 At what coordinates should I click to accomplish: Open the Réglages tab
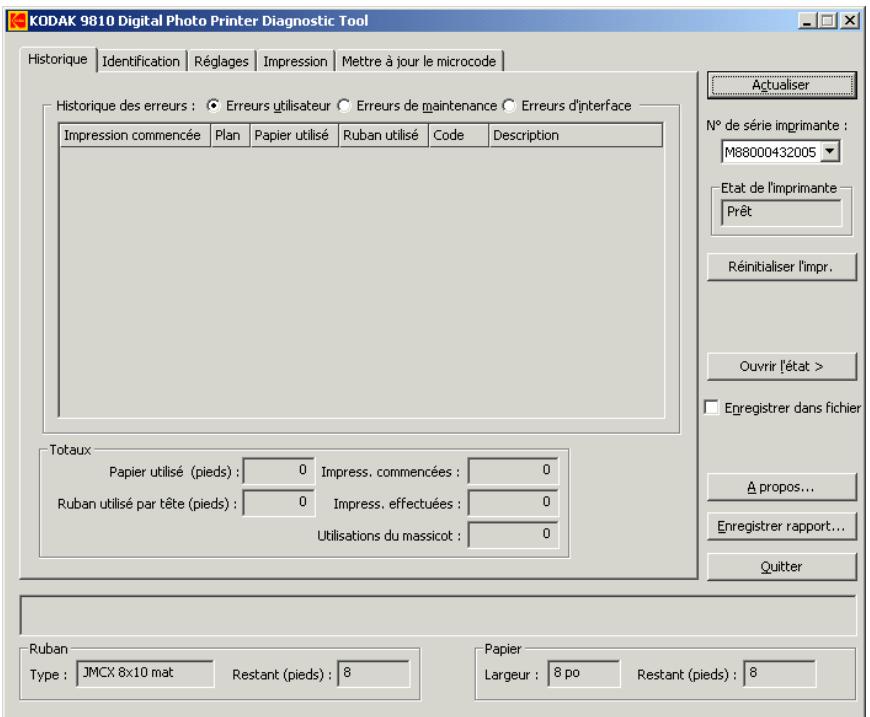click(221, 61)
